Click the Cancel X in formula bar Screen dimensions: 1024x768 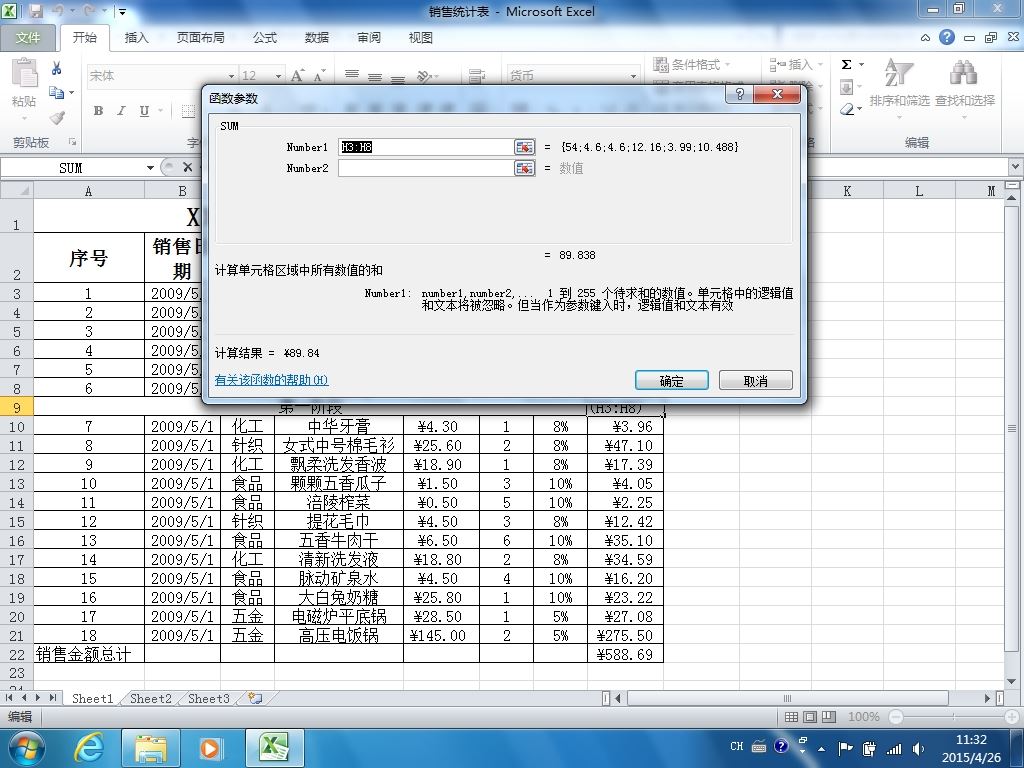coord(187,167)
